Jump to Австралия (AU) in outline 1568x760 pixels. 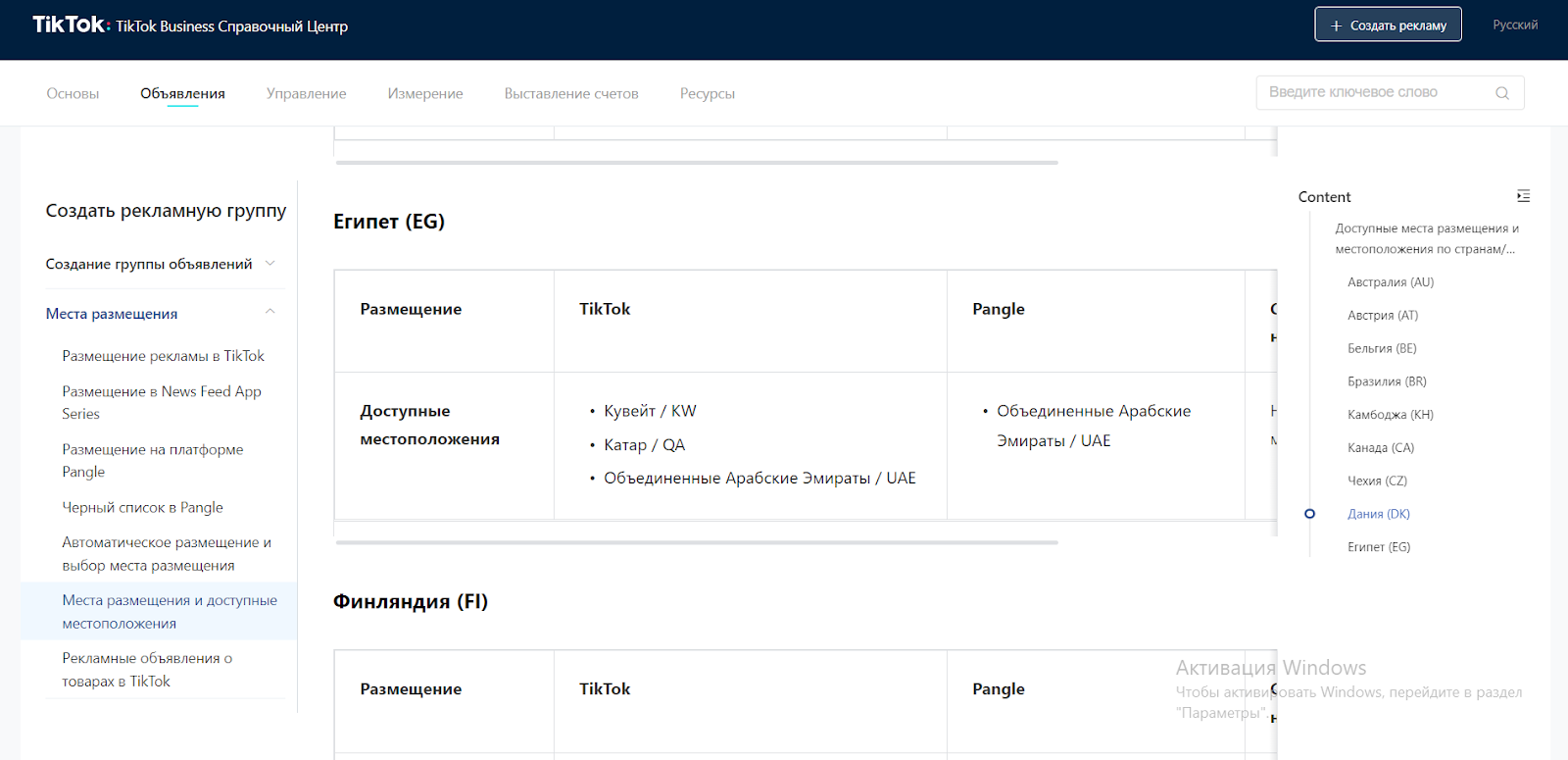(x=1391, y=282)
